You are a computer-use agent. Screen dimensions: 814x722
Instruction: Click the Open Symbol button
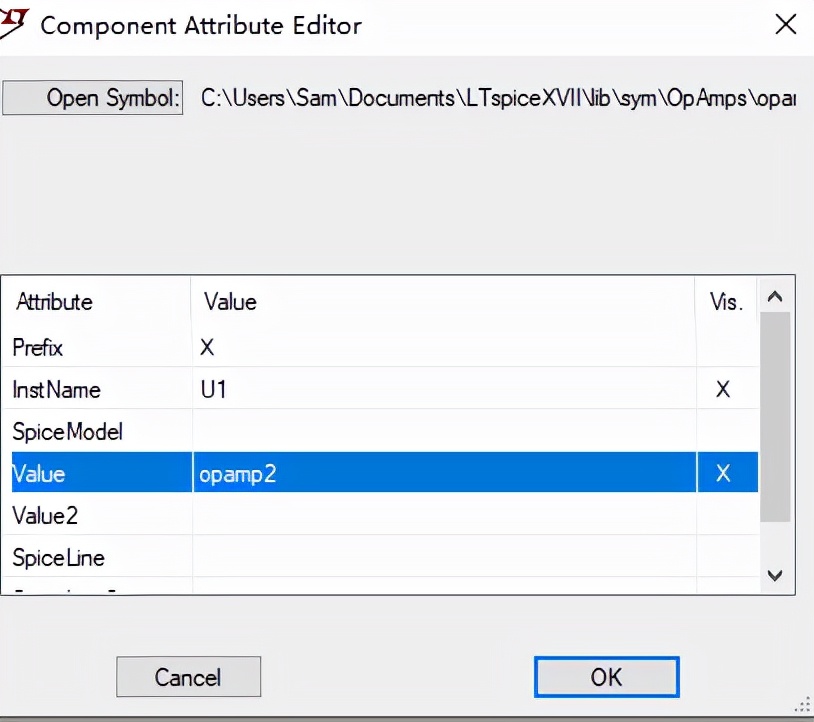click(x=93, y=98)
